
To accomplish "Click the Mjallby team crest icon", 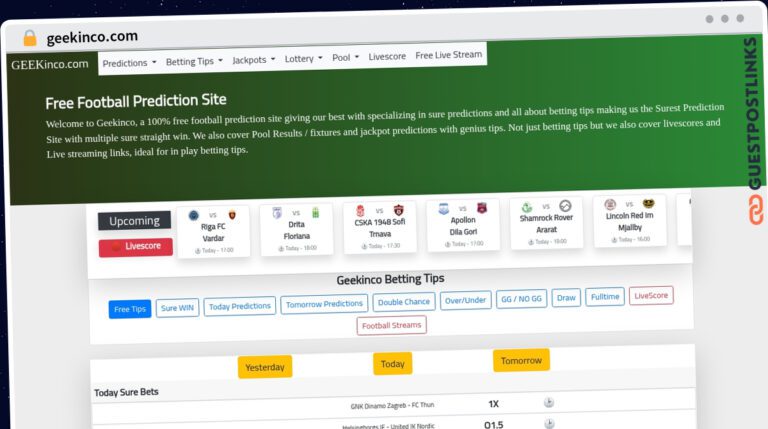I will [x=648, y=203].
